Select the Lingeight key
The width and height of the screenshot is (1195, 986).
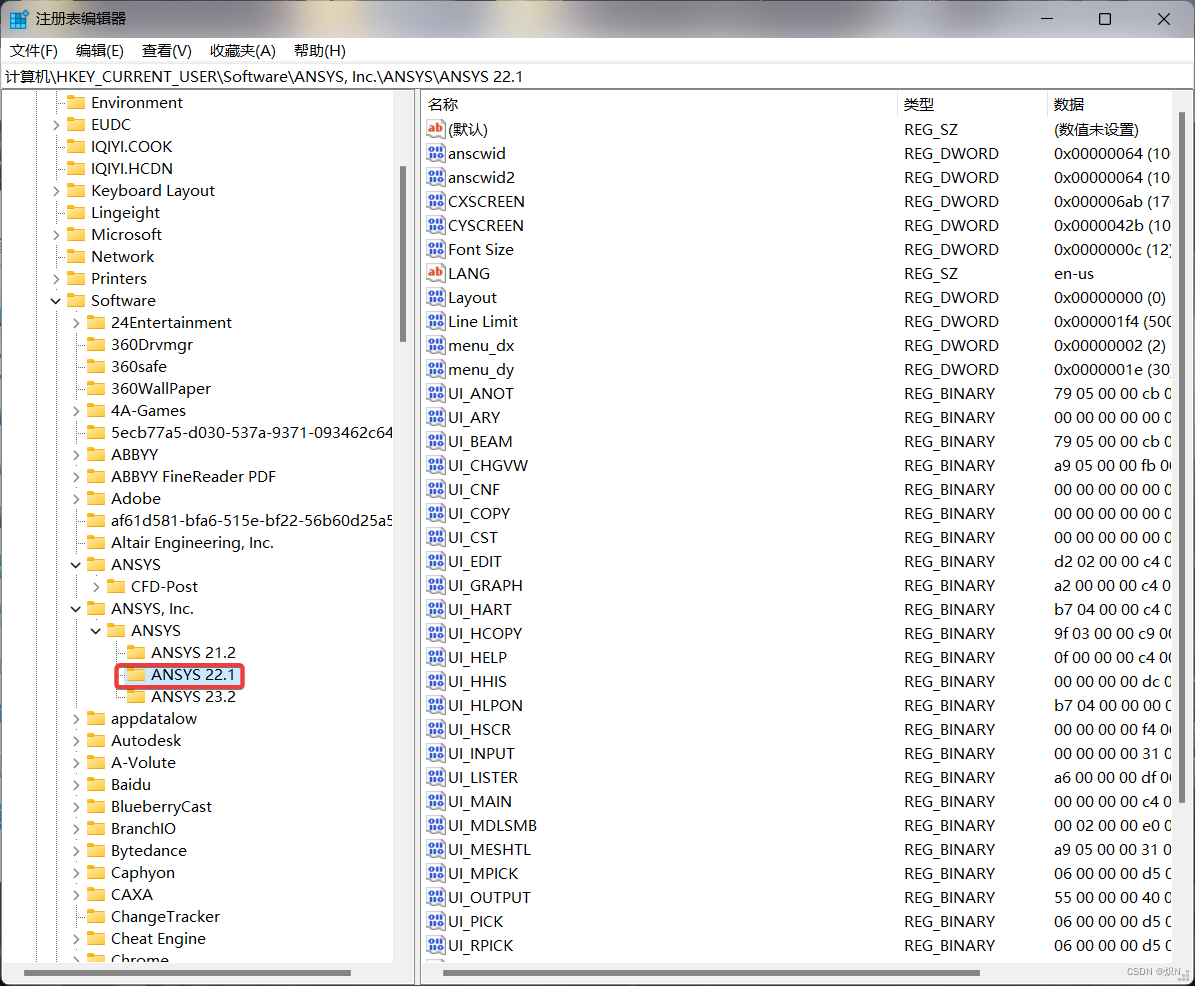click(126, 213)
